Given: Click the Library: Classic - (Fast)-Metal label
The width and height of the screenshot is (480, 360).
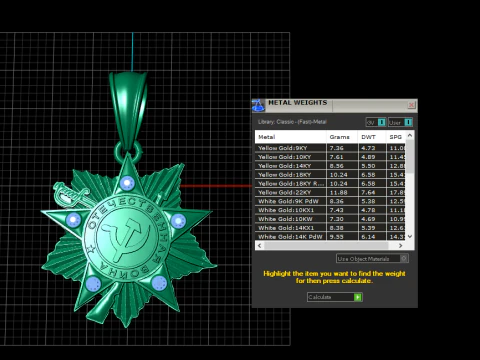Looking at the screenshot, I should point(292,122).
